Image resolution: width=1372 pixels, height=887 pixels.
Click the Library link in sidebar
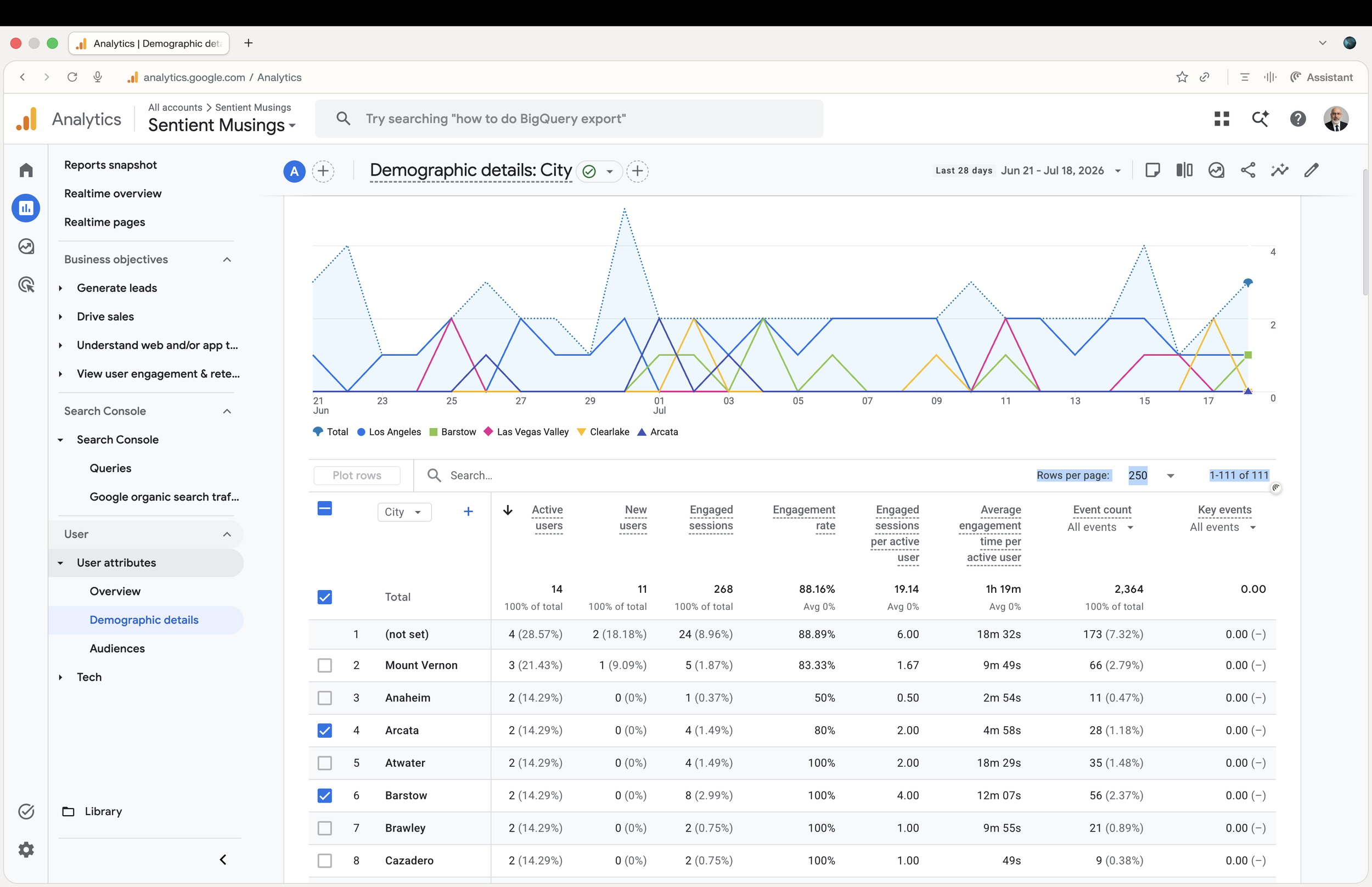point(103,812)
